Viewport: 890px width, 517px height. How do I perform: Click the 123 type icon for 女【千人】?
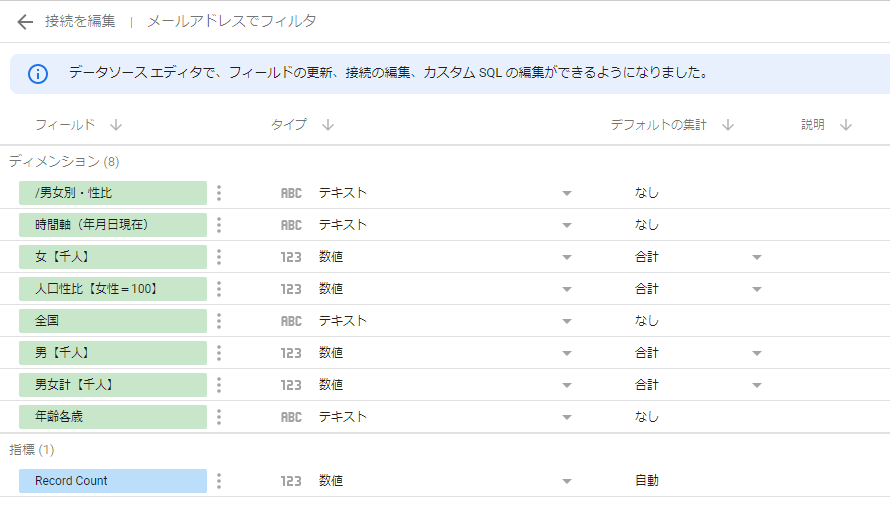click(291, 257)
